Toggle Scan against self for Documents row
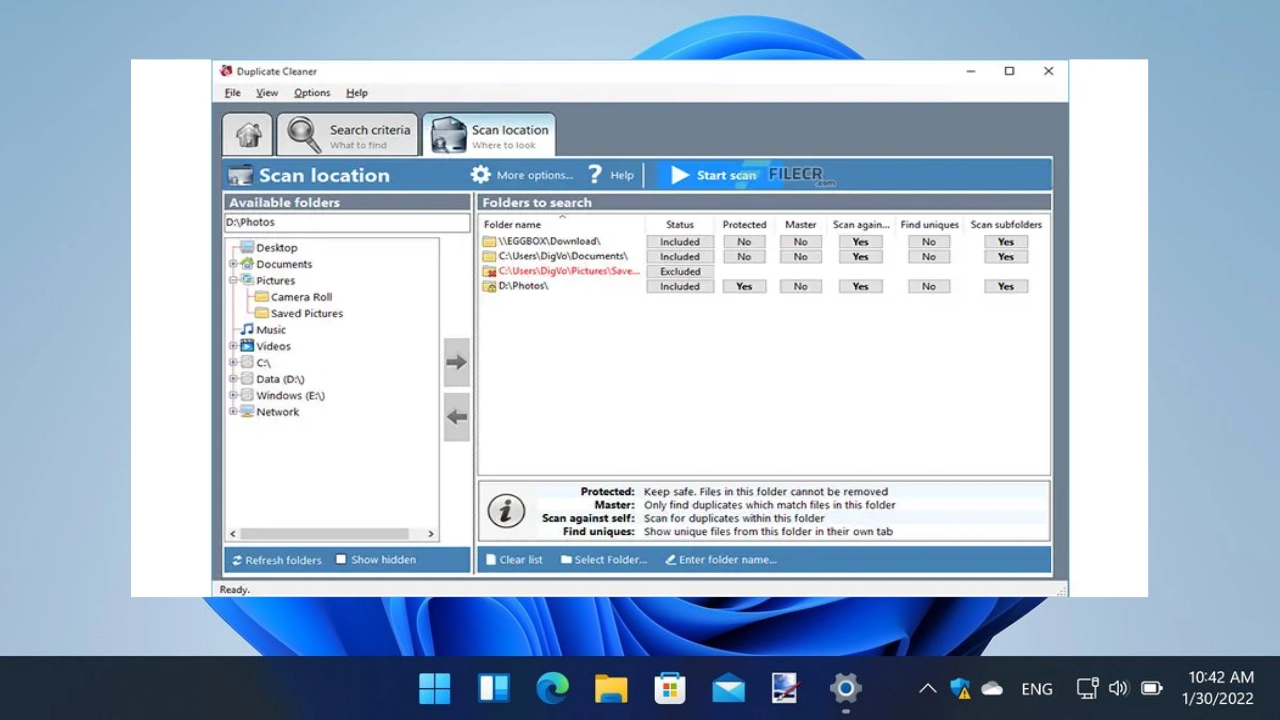 861,256
